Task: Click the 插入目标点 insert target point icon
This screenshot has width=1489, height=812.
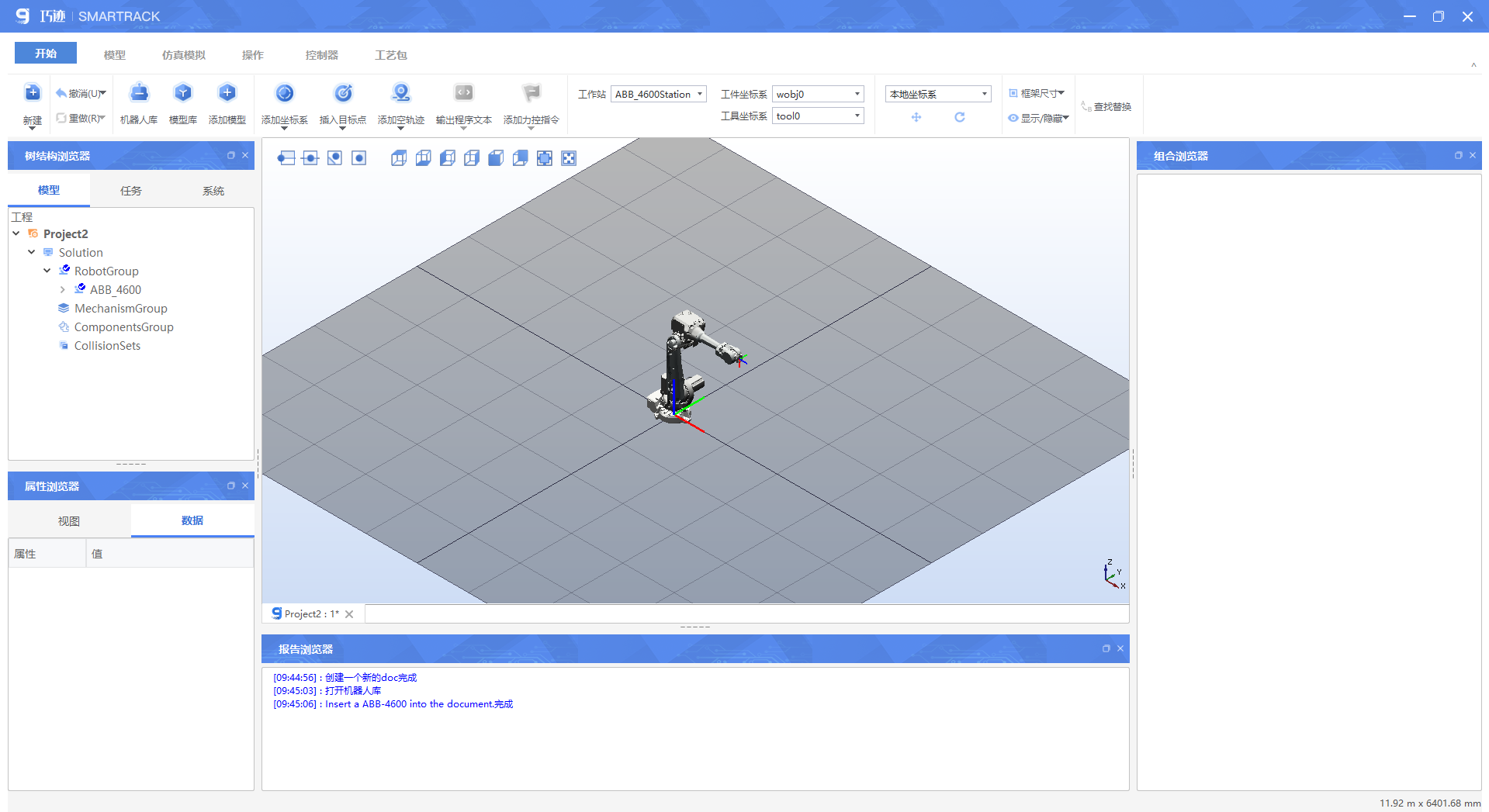Action: (x=343, y=93)
